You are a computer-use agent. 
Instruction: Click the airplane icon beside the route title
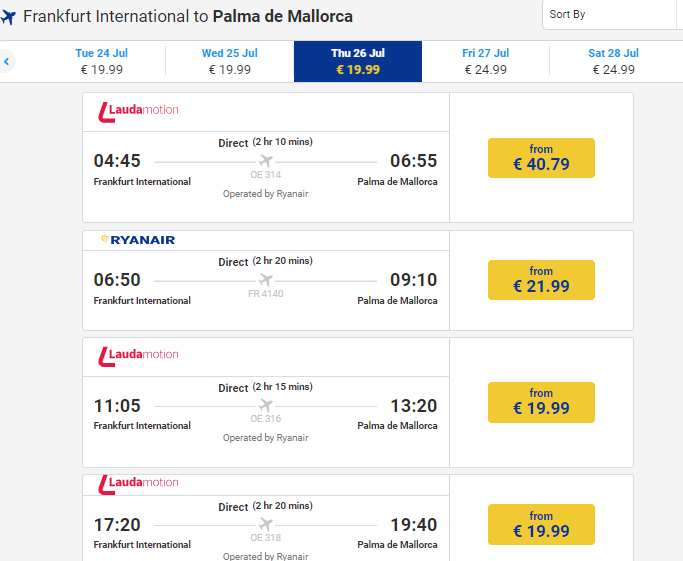[9, 18]
